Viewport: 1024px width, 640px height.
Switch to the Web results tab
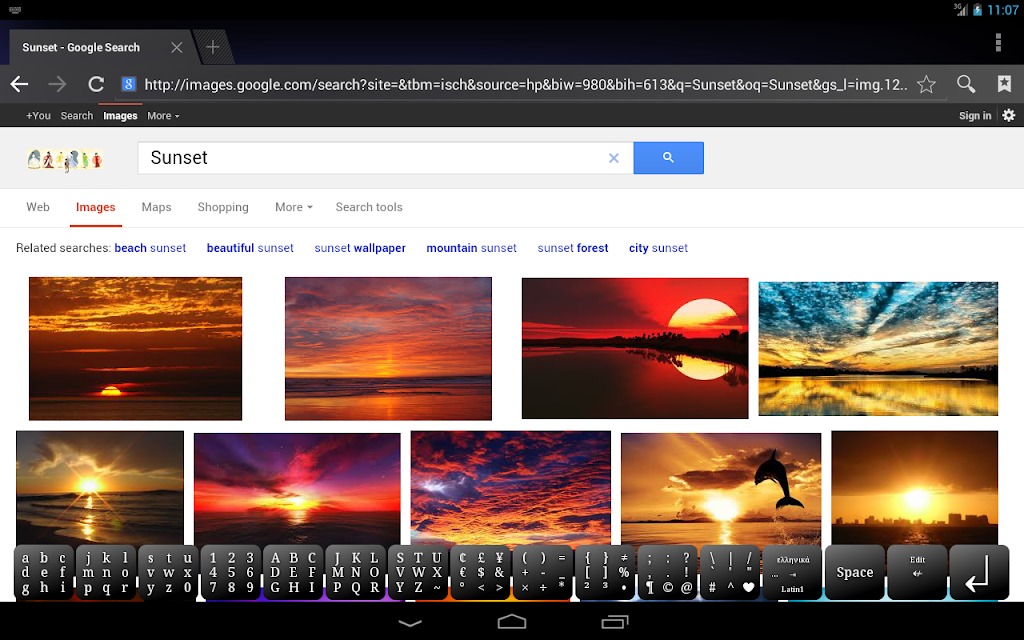38,207
